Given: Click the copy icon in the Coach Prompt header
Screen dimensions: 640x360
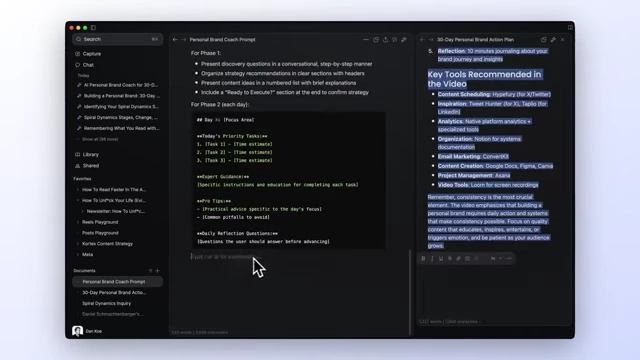Looking at the screenshot, I should coord(376,40).
